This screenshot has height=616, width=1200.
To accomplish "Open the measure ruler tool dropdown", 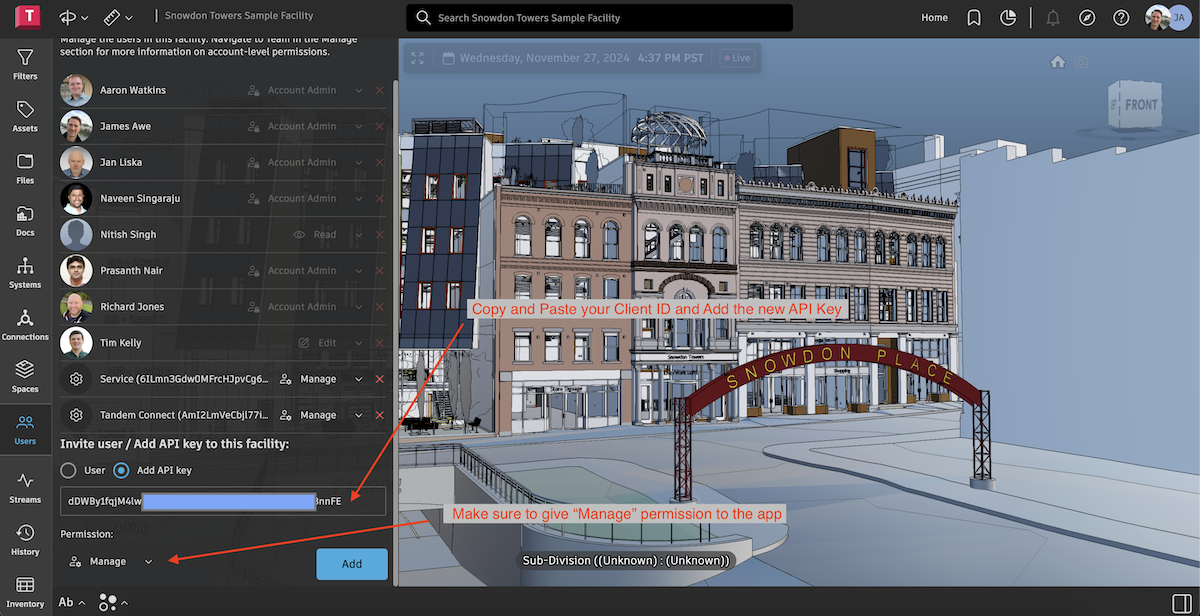I will pos(118,17).
